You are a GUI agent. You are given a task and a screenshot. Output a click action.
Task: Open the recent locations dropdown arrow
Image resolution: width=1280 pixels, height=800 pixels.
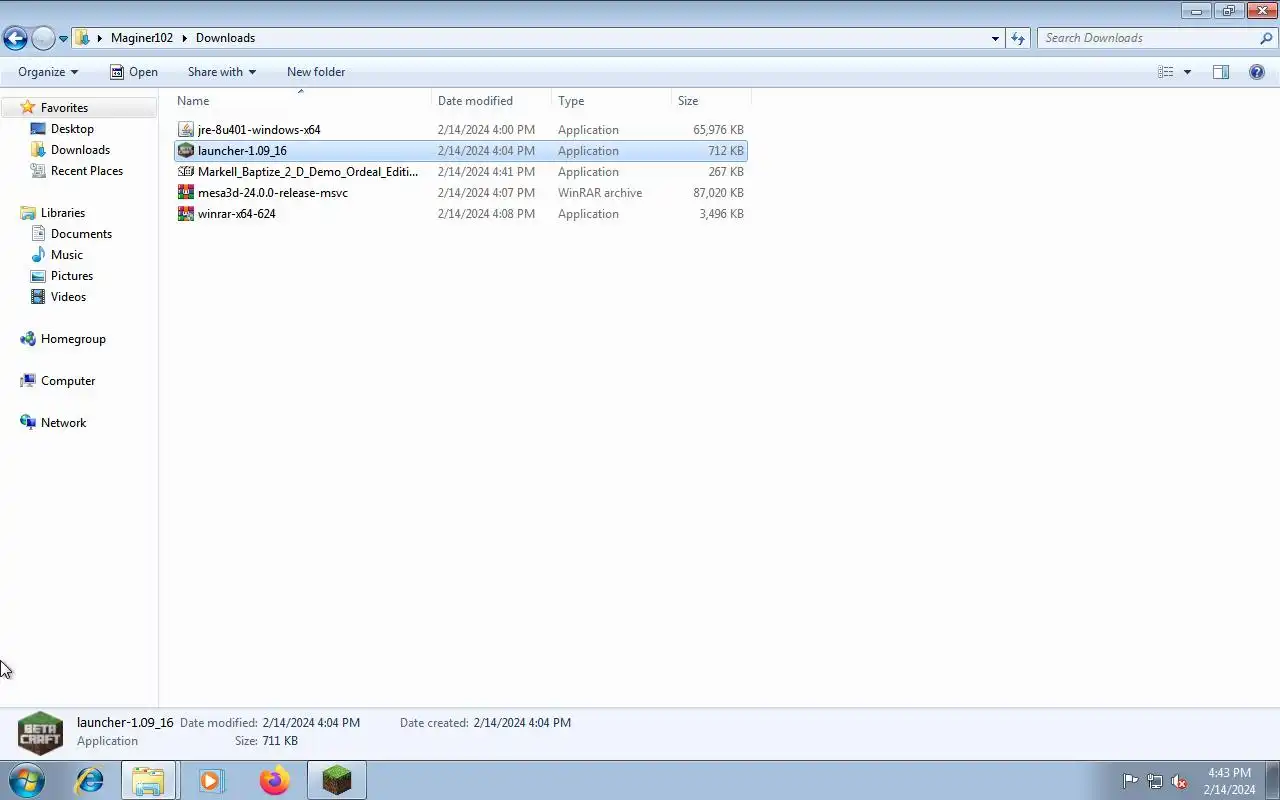(x=63, y=39)
